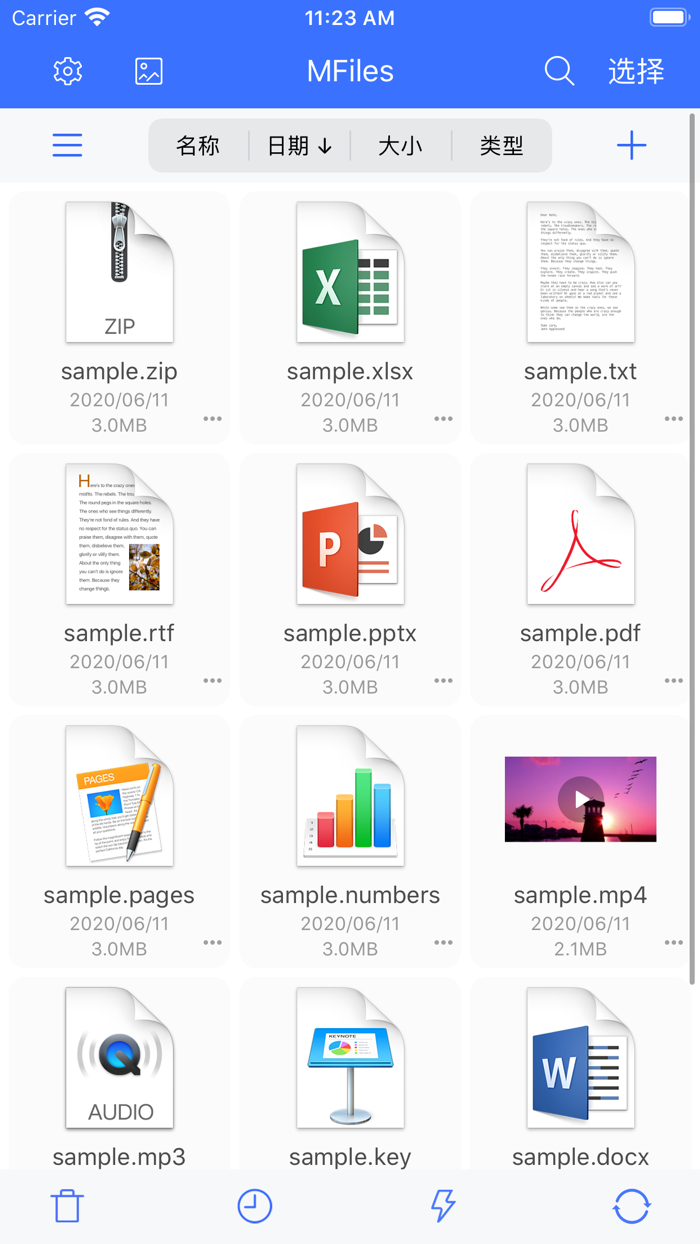Tap the plus add icon
This screenshot has height=1244, width=700.
click(x=631, y=146)
